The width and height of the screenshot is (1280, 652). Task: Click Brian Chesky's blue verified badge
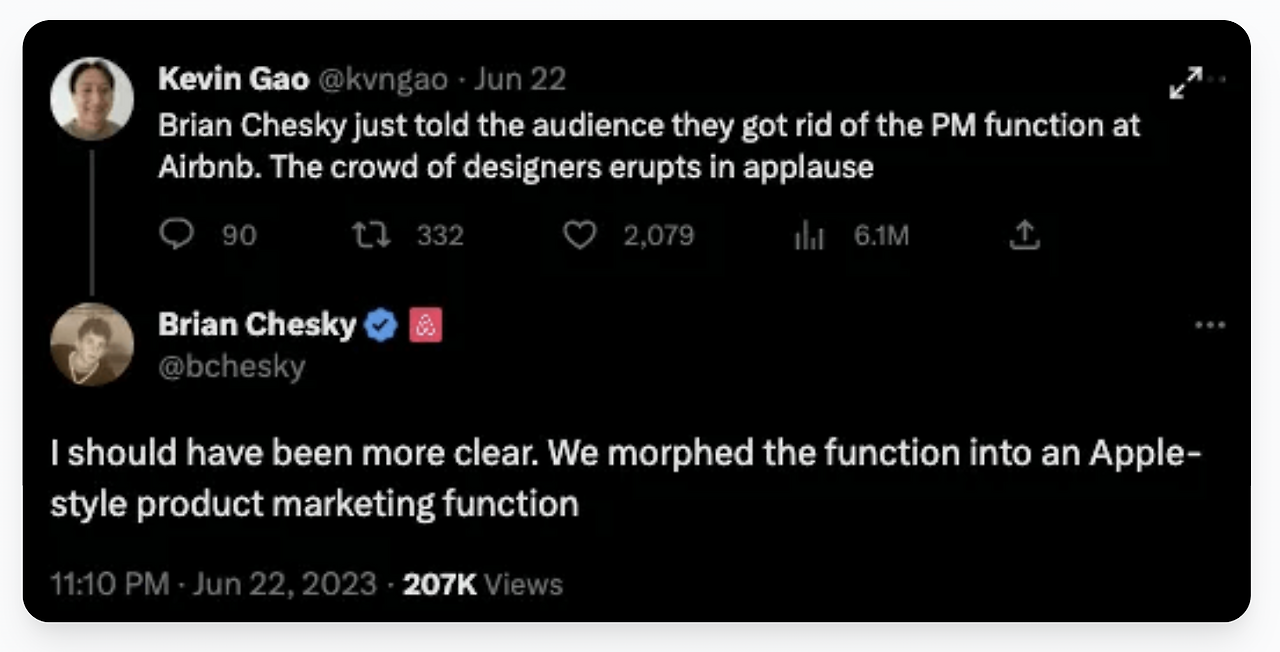click(381, 325)
